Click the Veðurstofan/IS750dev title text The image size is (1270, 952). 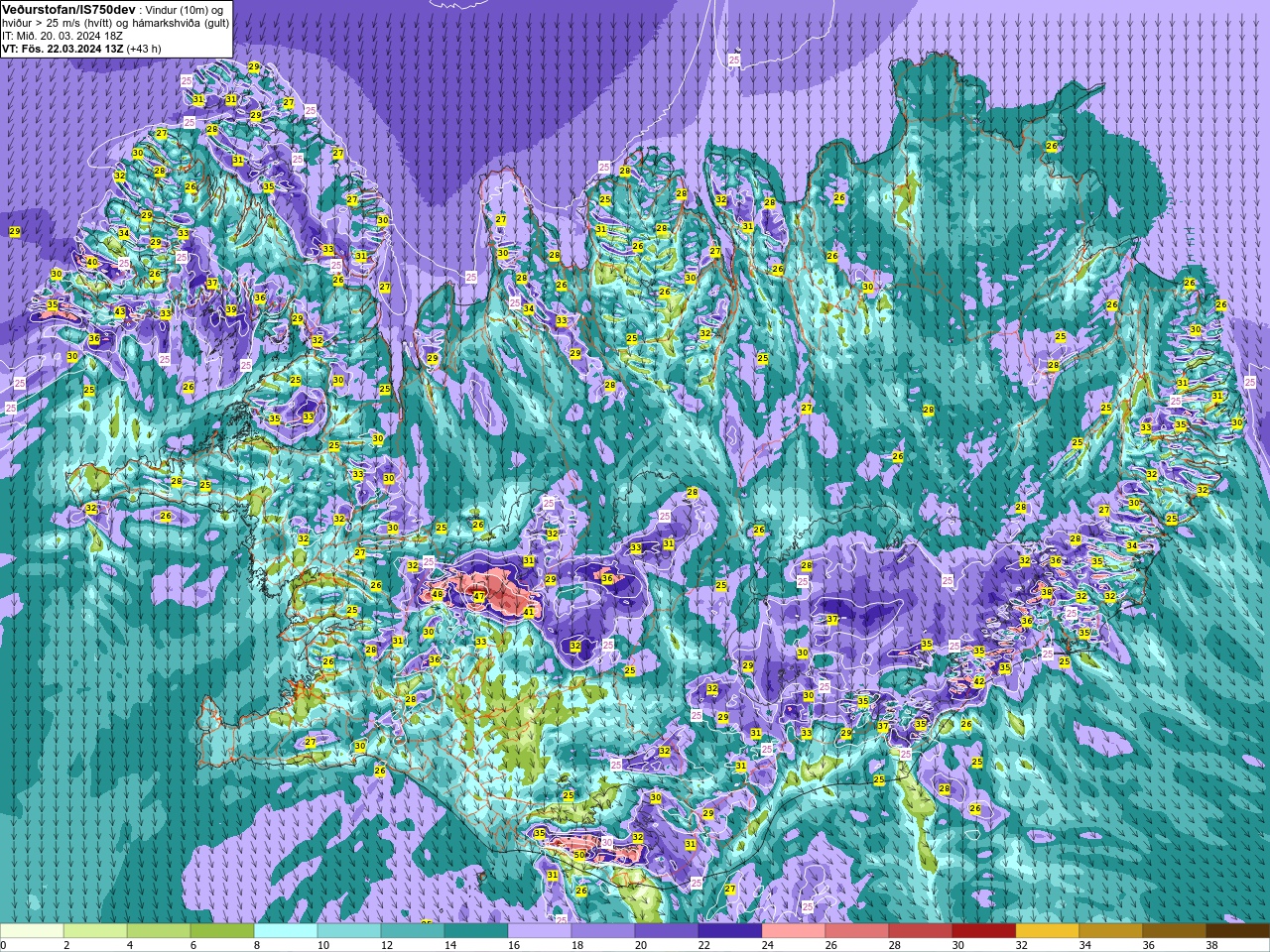(x=68, y=9)
